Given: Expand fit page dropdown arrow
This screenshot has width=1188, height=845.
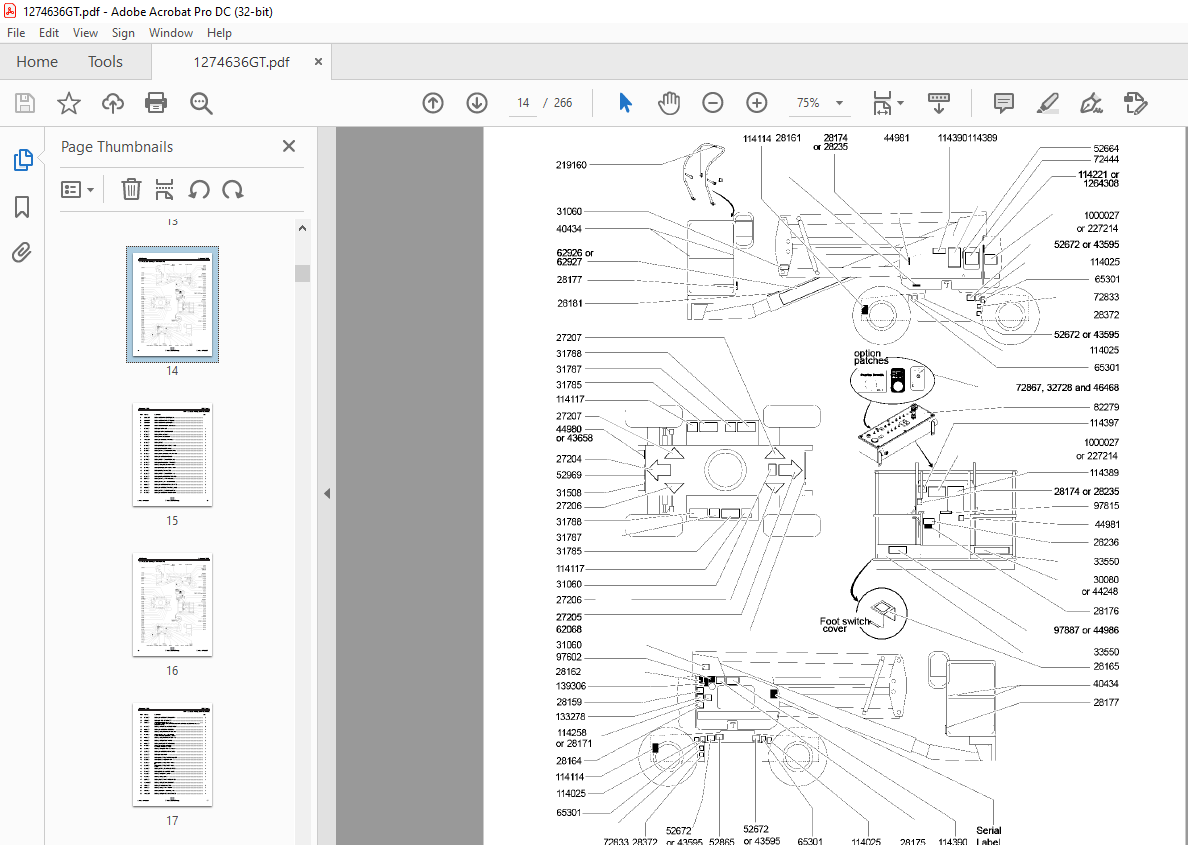Looking at the screenshot, I should tap(900, 103).
